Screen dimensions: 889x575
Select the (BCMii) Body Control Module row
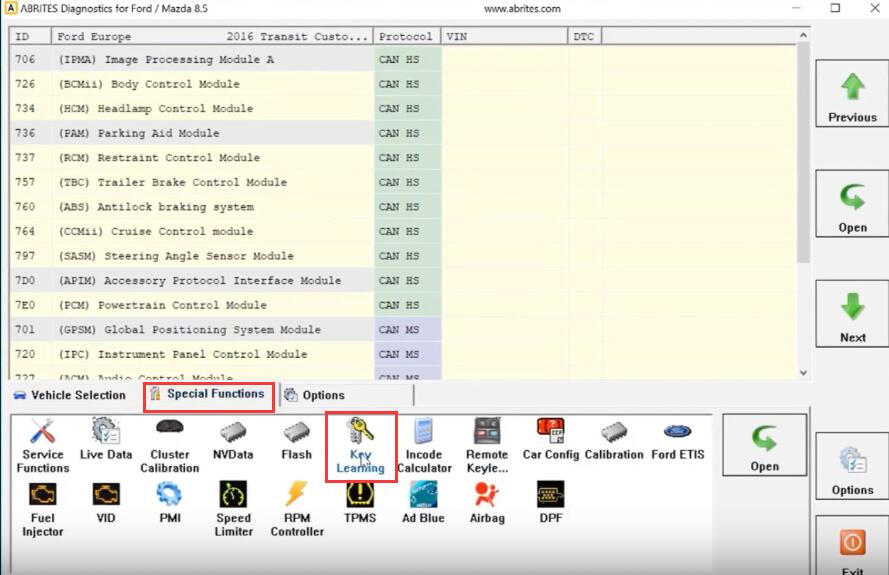click(x=403, y=84)
